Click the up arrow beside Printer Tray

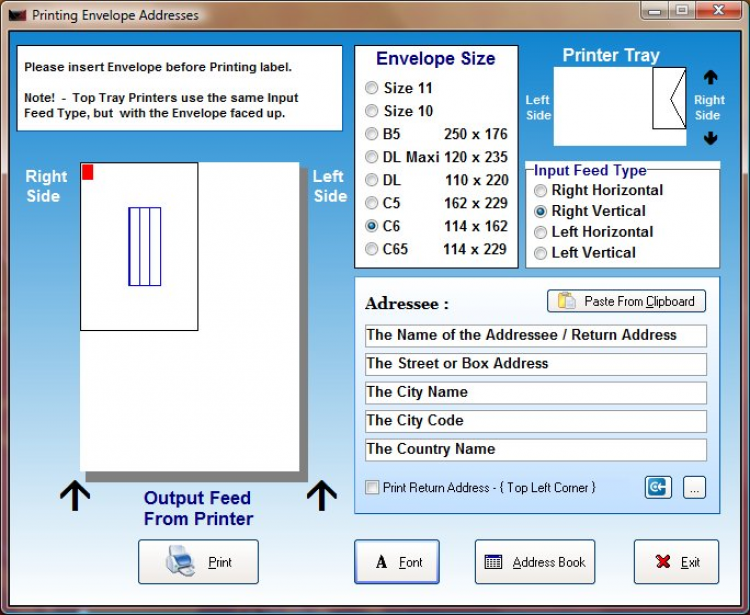tap(710, 77)
